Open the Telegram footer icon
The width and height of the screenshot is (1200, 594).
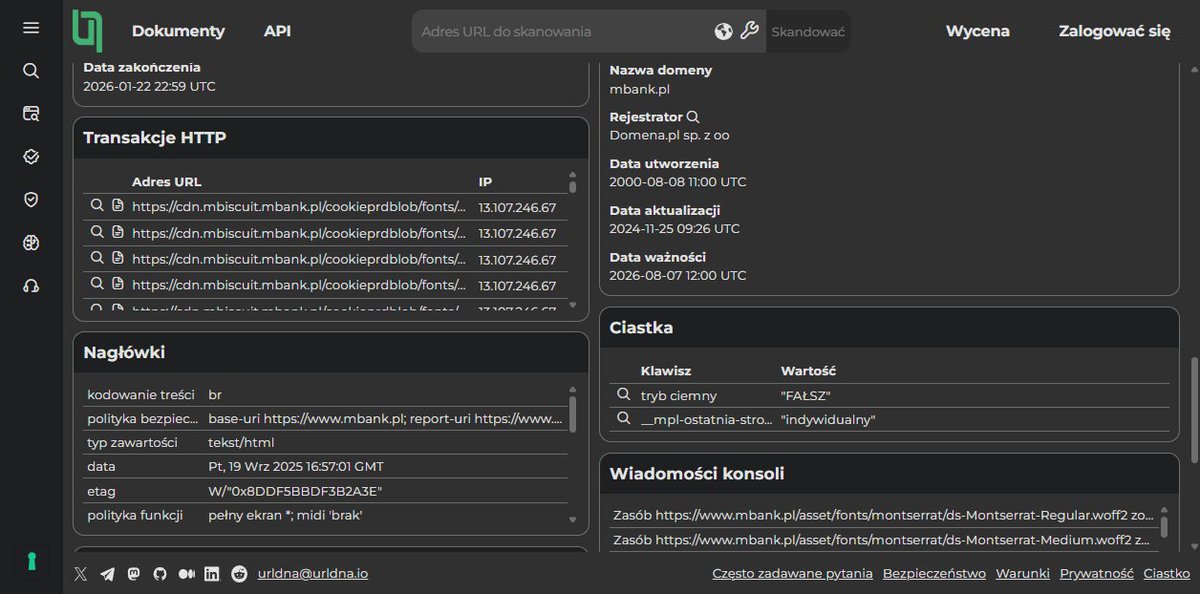(x=107, y=574)
